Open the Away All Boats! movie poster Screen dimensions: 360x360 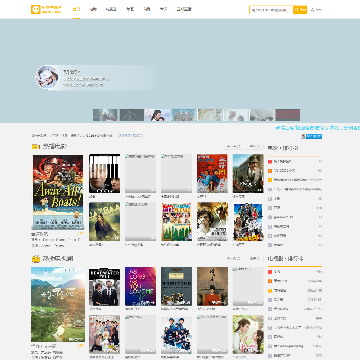pyautogui.click(x=58, y=192)
